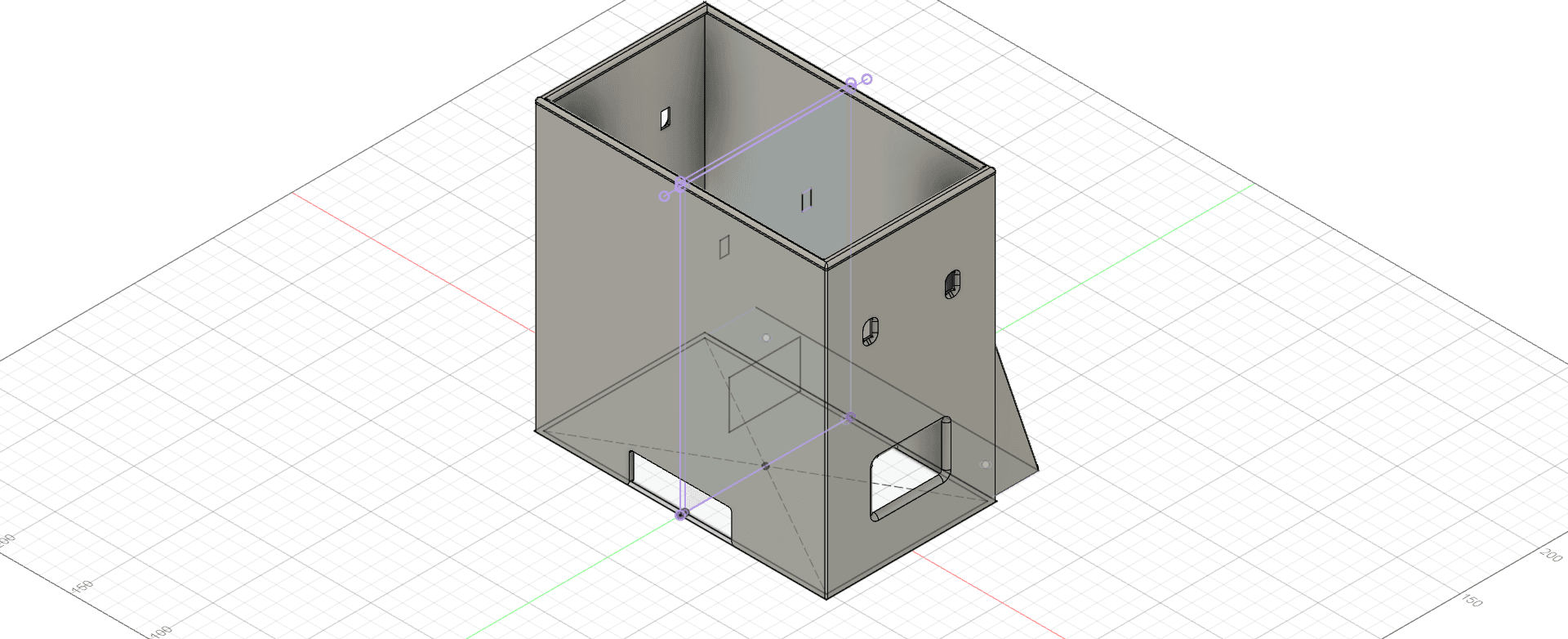
Task: Pick the sketch rectangle on the box floor
Action: point(764,384)
